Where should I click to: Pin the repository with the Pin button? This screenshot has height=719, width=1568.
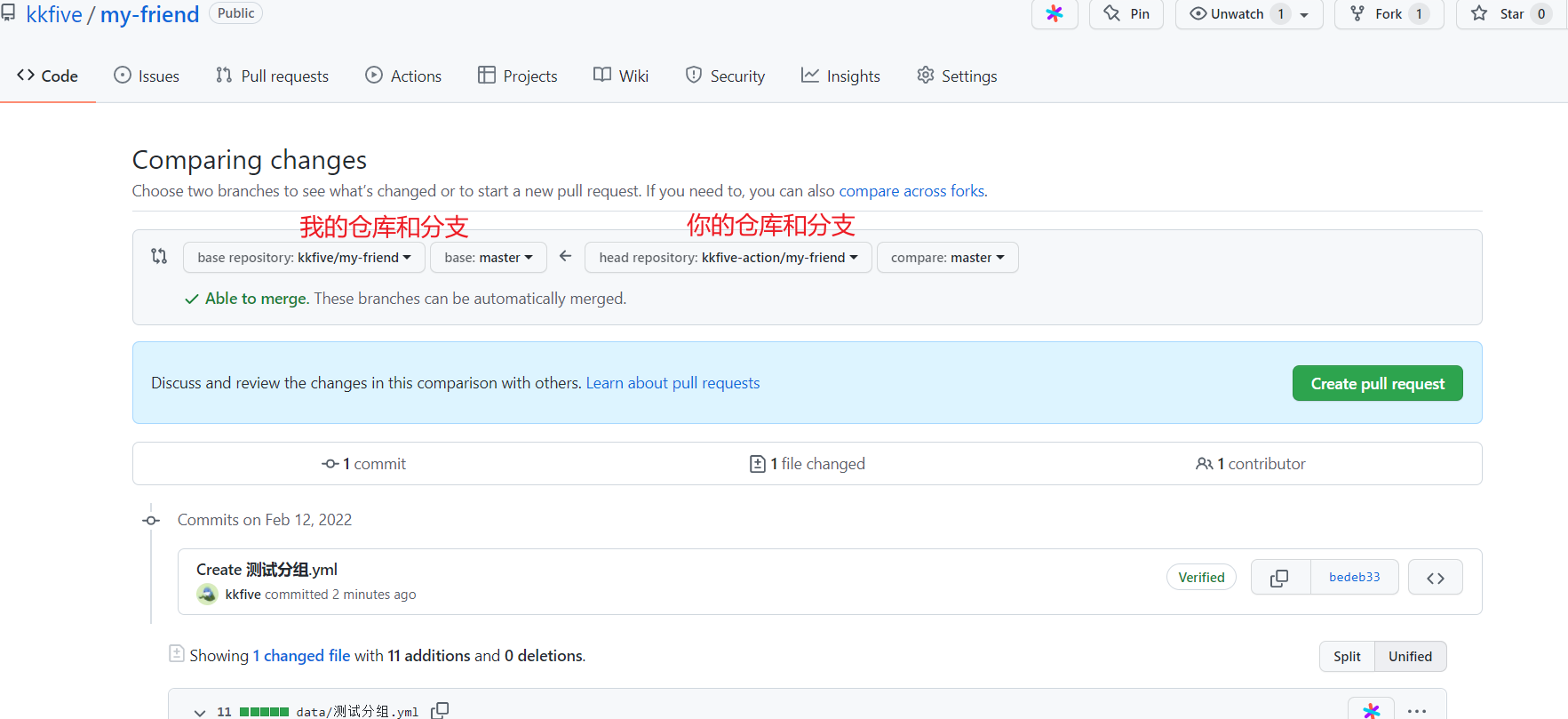pos(1126,13)
